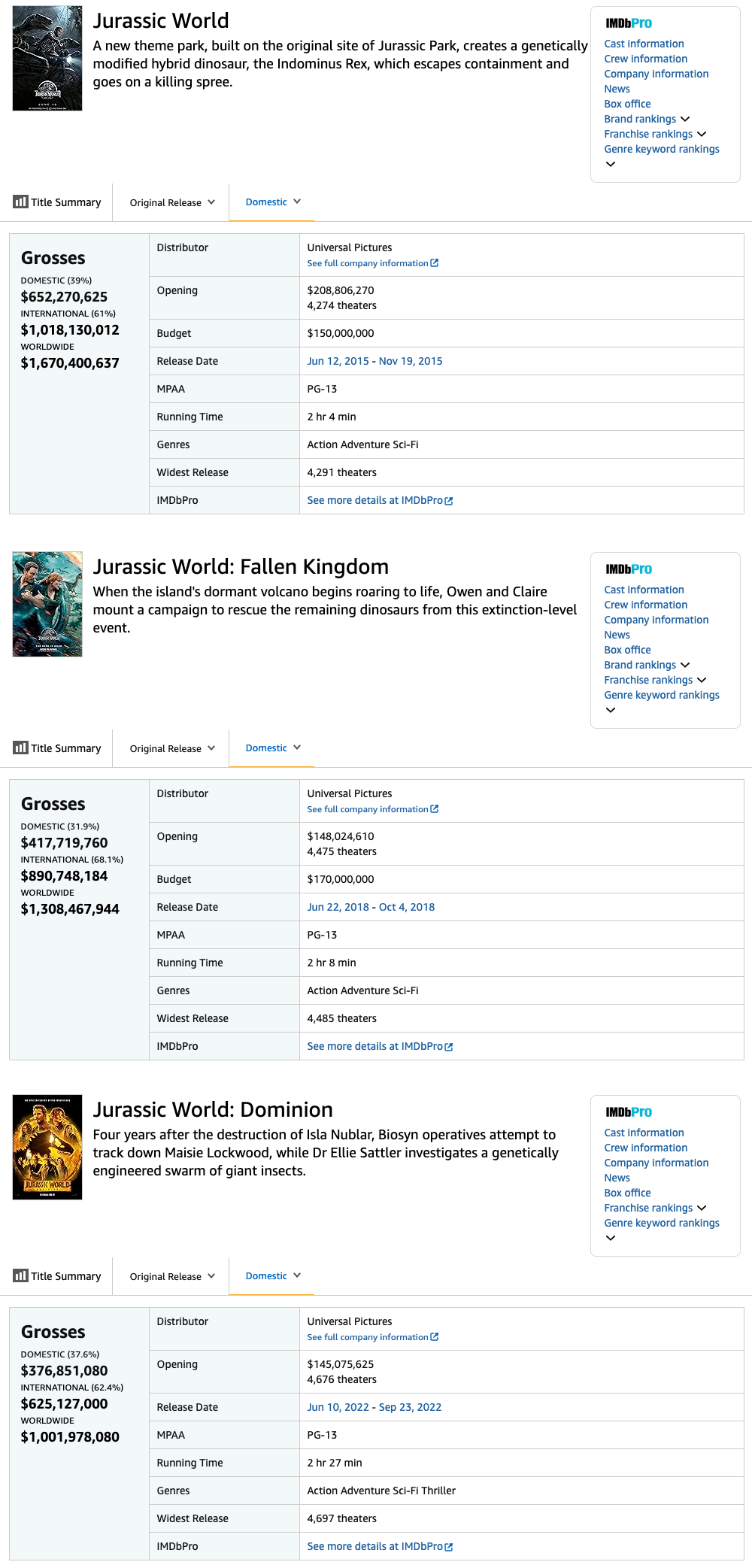Open Jurassic World: Dominion poster thumbnail
Viewport: 752px width, 1568px height.
pyautogui.click(x=47, y=1147)
